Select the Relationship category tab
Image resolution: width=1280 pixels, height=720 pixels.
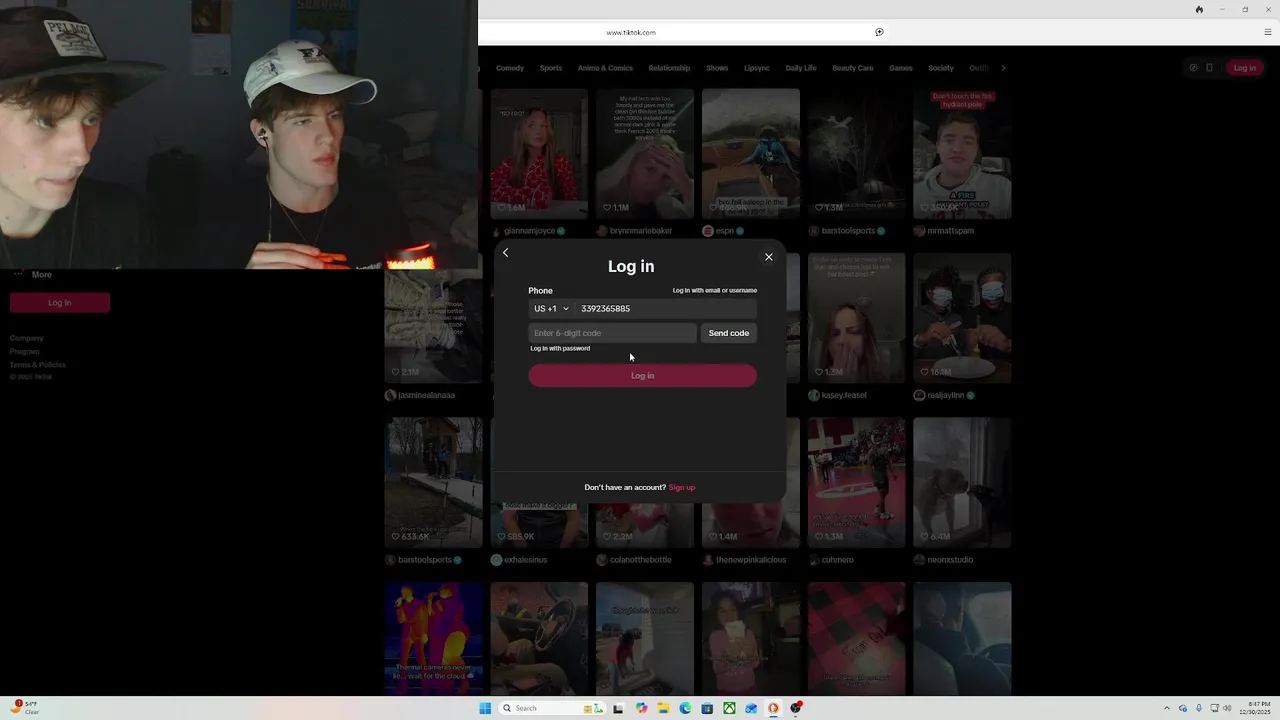point(669,68)
